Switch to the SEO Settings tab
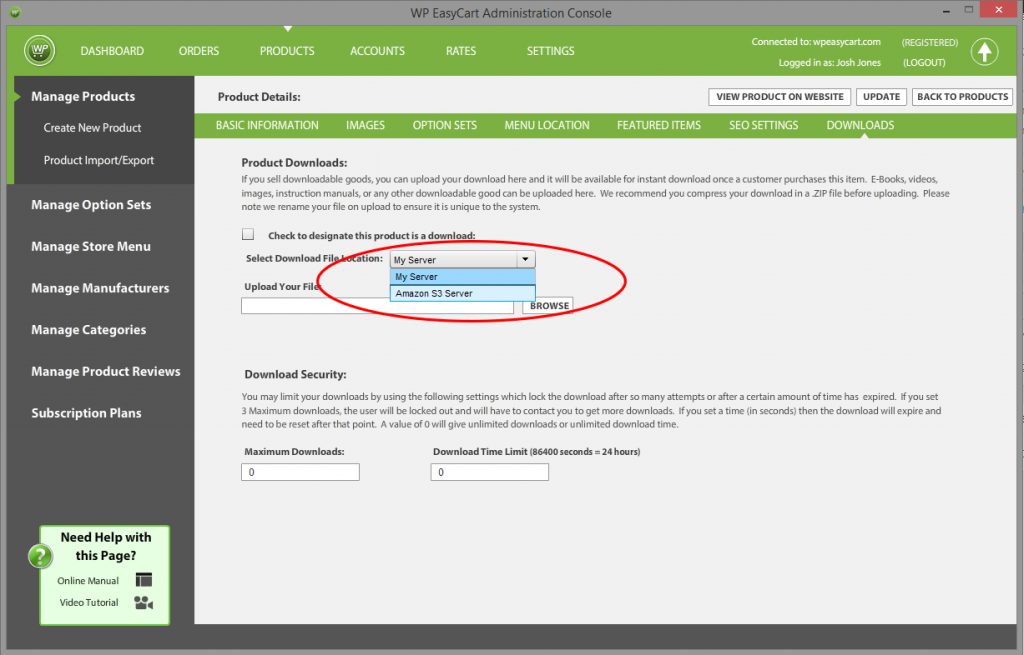Screen dimensions: 1024x655 point(763,125)
